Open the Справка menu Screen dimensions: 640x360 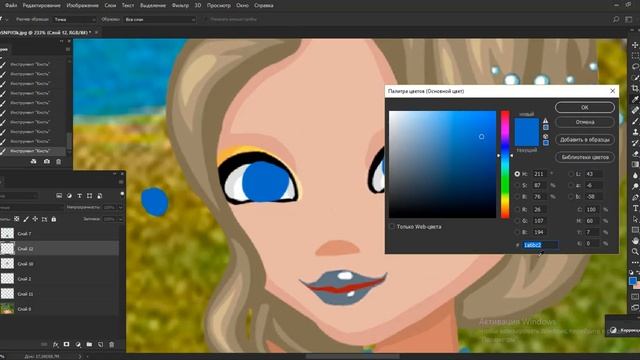(264, 5)
